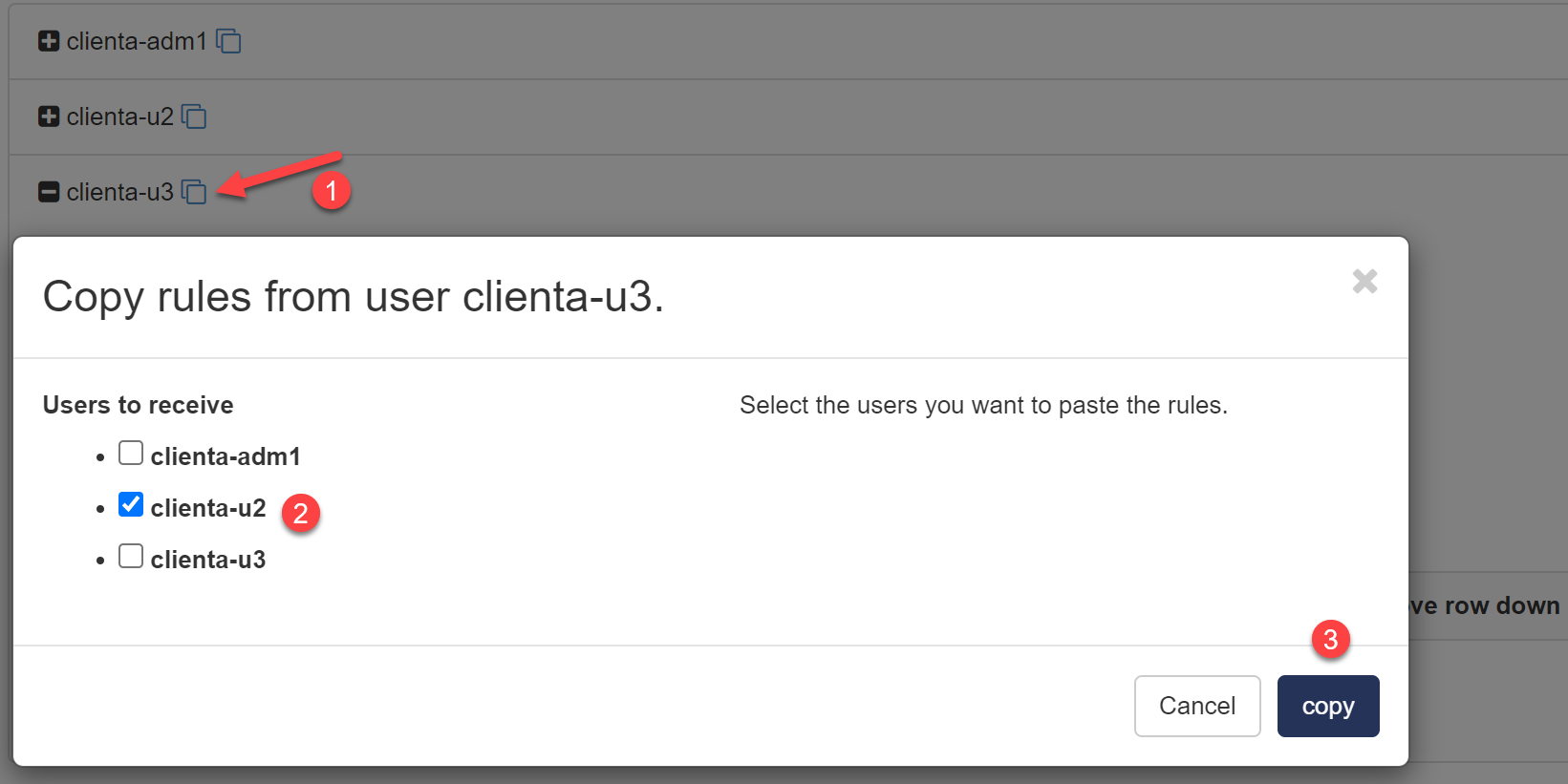Tick the clienta-u3 checkbox in dialog
This screenshot has height=784, width=1568.
click(131, 556)
